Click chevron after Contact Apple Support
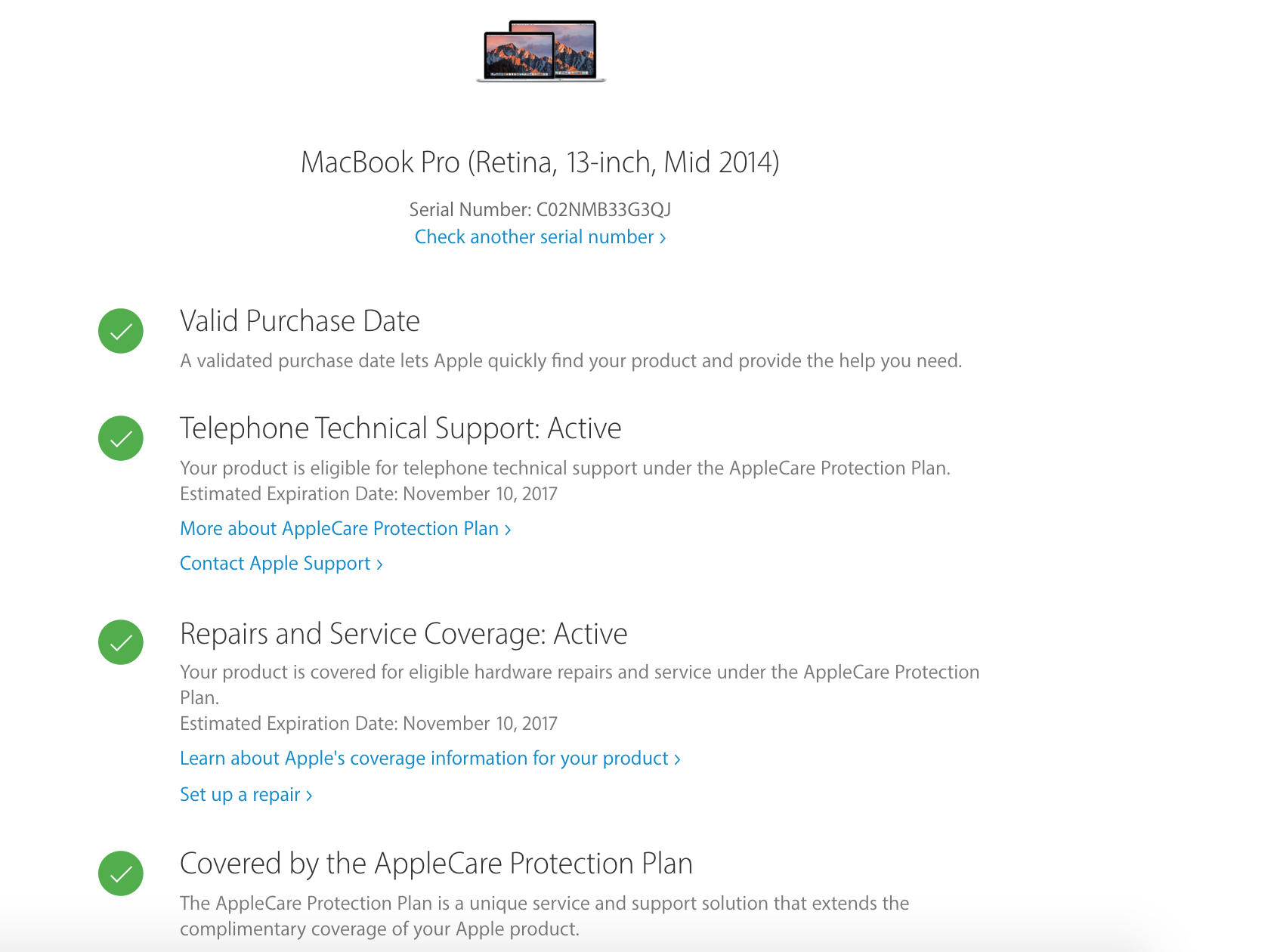1277x952 pixels. point(379,564)
